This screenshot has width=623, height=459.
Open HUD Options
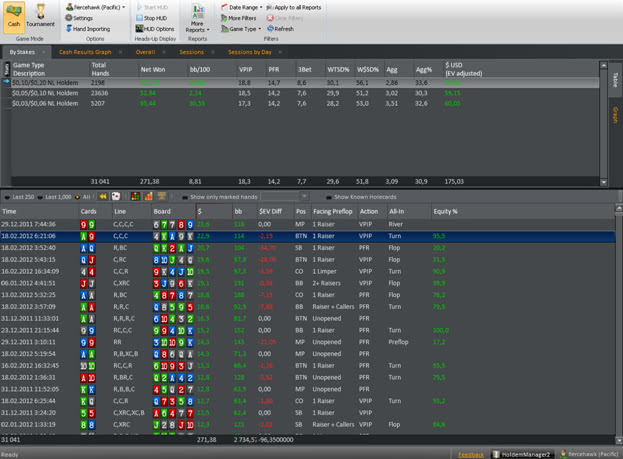pos(155,29)
